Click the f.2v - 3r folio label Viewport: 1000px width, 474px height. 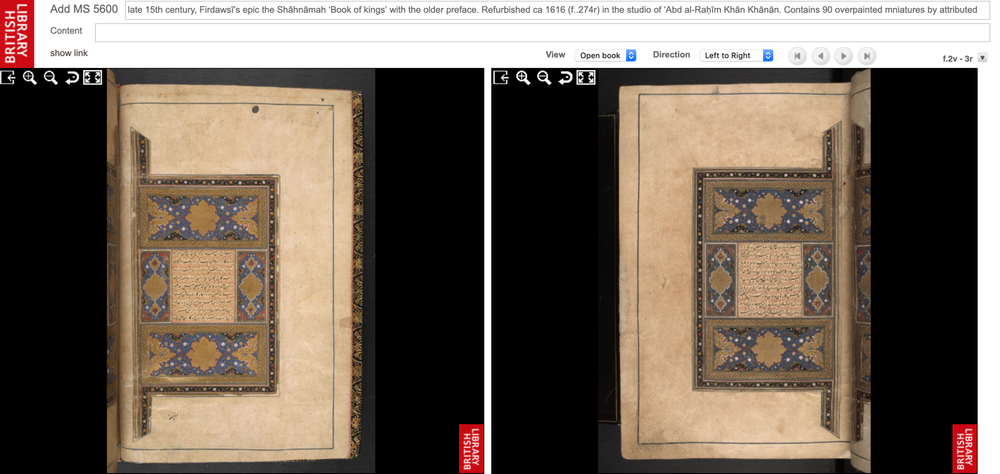[x=958, y=59]
